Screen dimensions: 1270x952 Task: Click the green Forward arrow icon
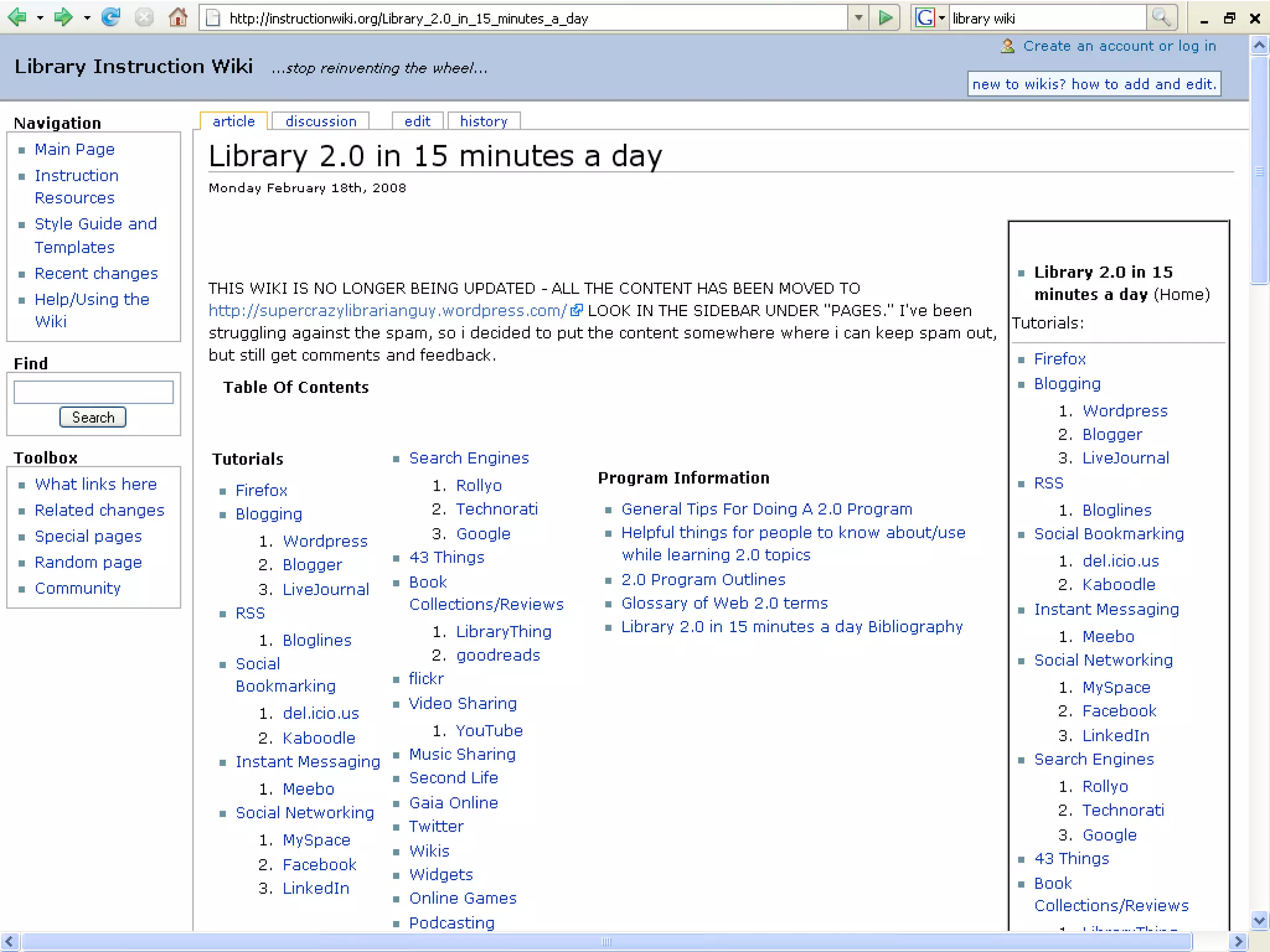(62, 17)
